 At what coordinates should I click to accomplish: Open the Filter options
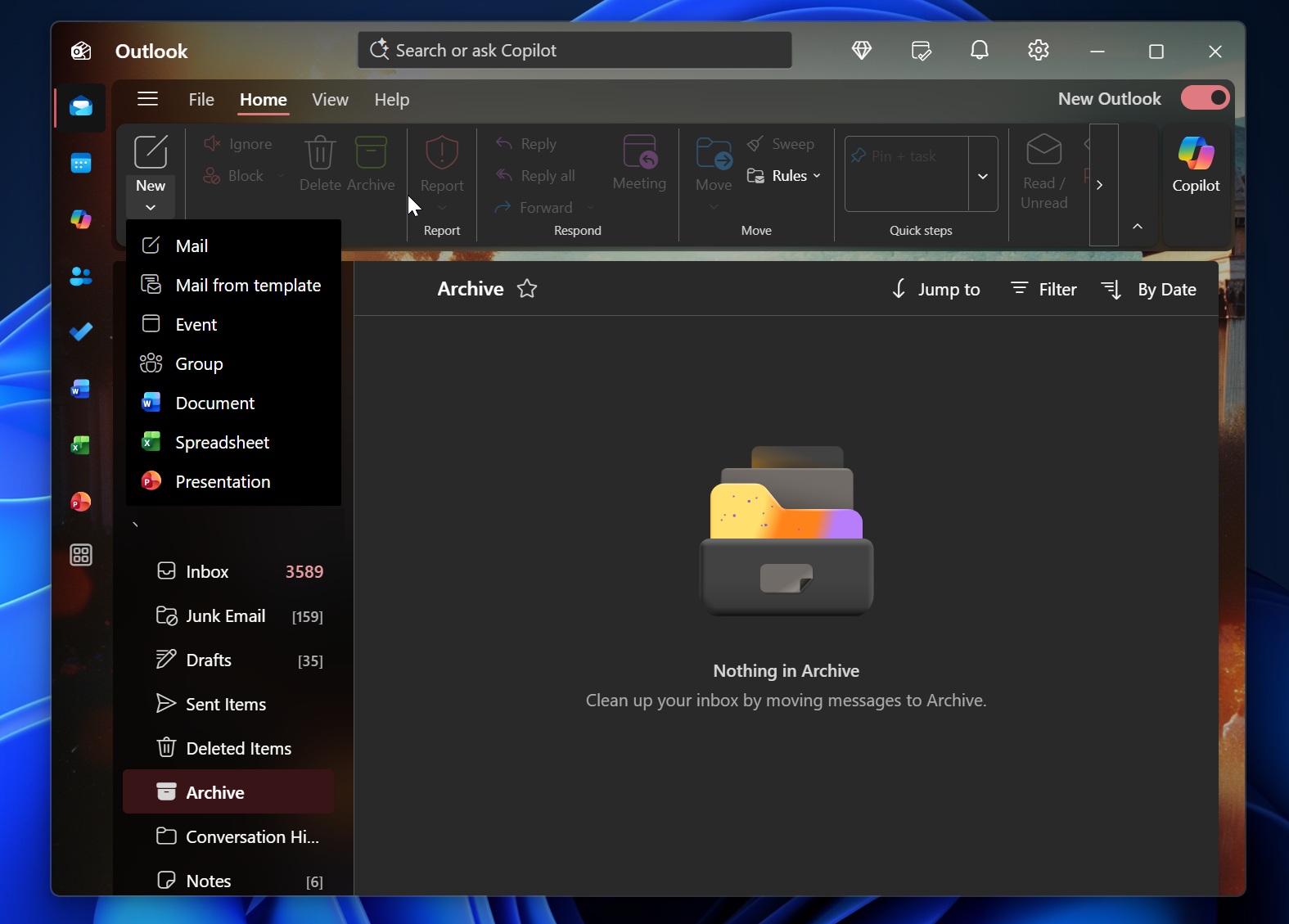click(x=1043, y=289)
